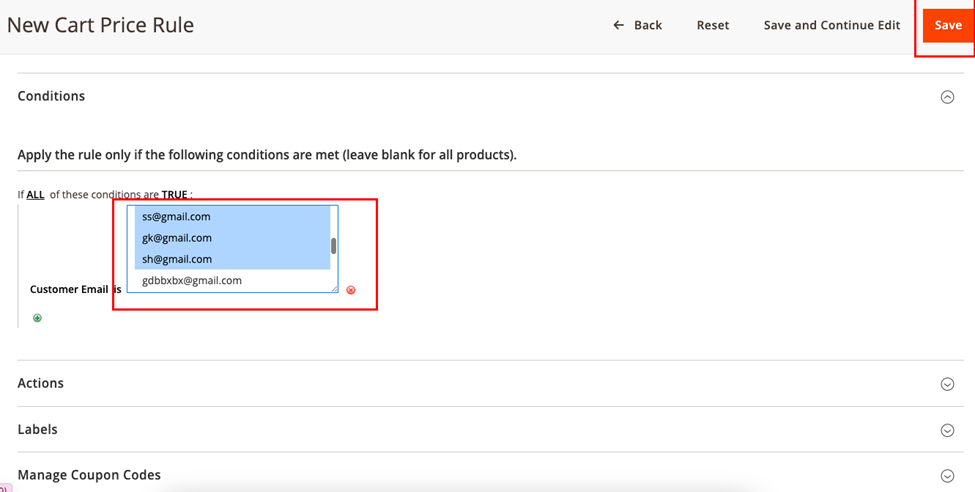Image resolution: width=975 pixels, height=492 pixels.
Task: Click Save and Continue Edit
Action: tap(831, 26)
